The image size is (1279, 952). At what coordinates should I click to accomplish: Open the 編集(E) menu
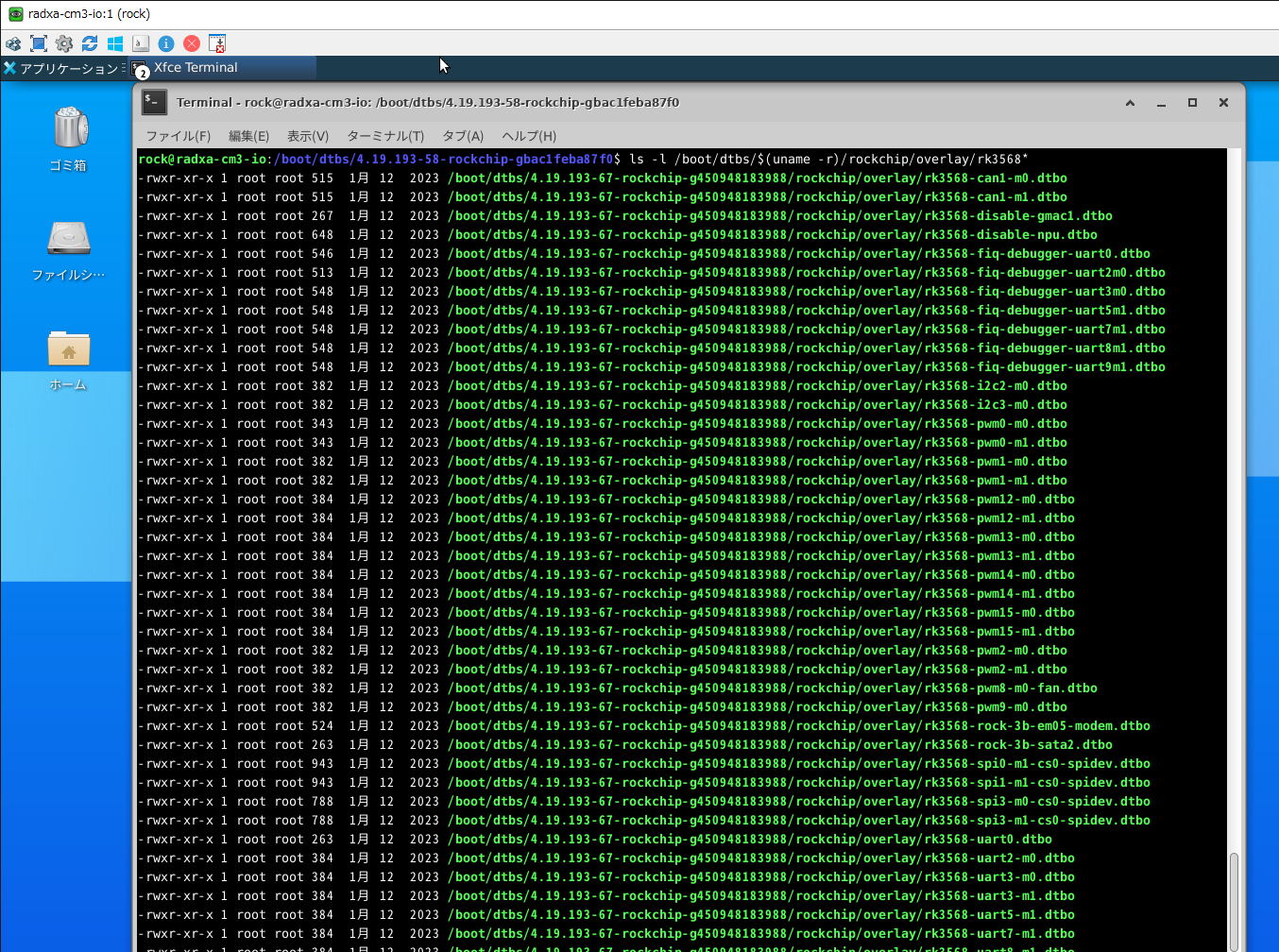(x=248, y=136)
